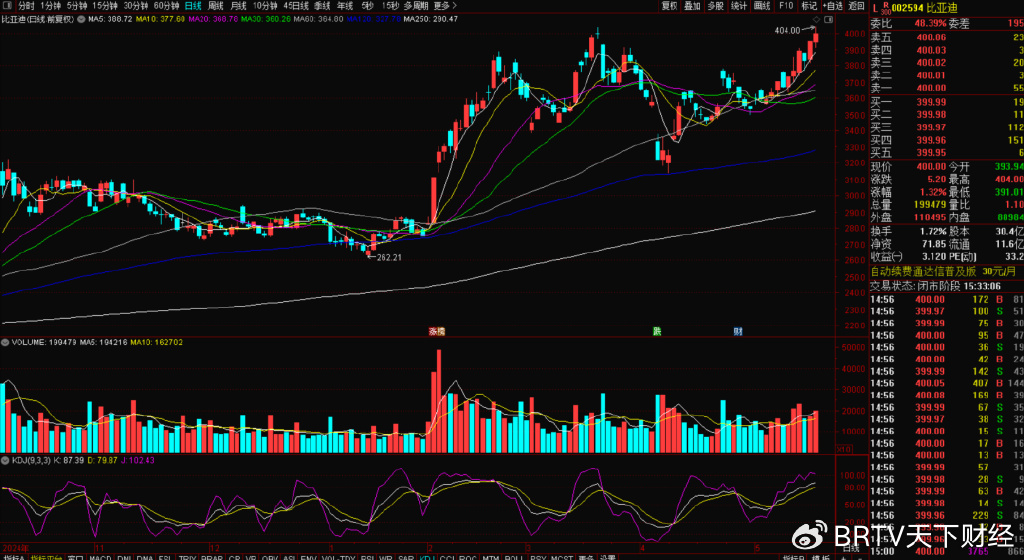The height and width of the screenshot is (560, 1024).
Task: Click the blue 财 marker under the chart
Action: click(738, 331)
